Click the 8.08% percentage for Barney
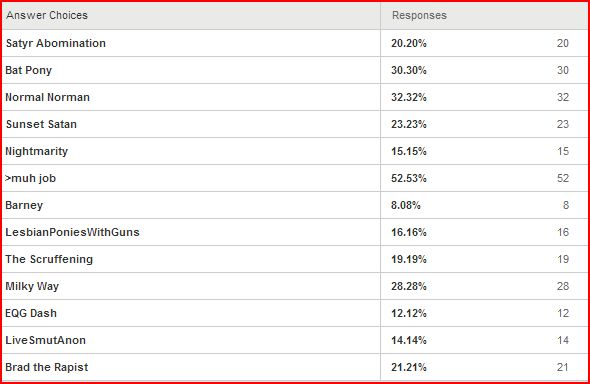590x384 pixels. pos(406,205)
